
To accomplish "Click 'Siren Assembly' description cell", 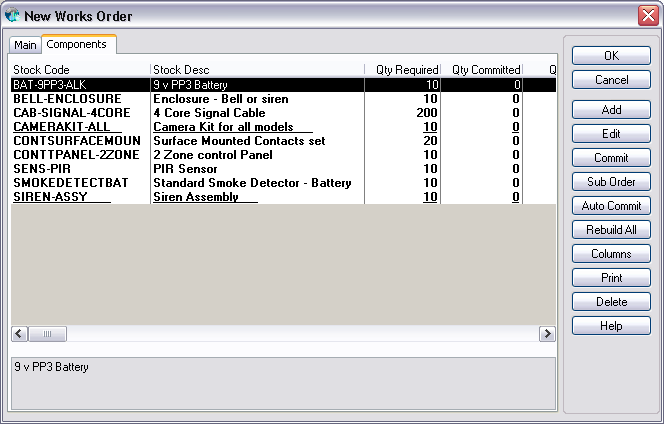I will click(257, 197).
